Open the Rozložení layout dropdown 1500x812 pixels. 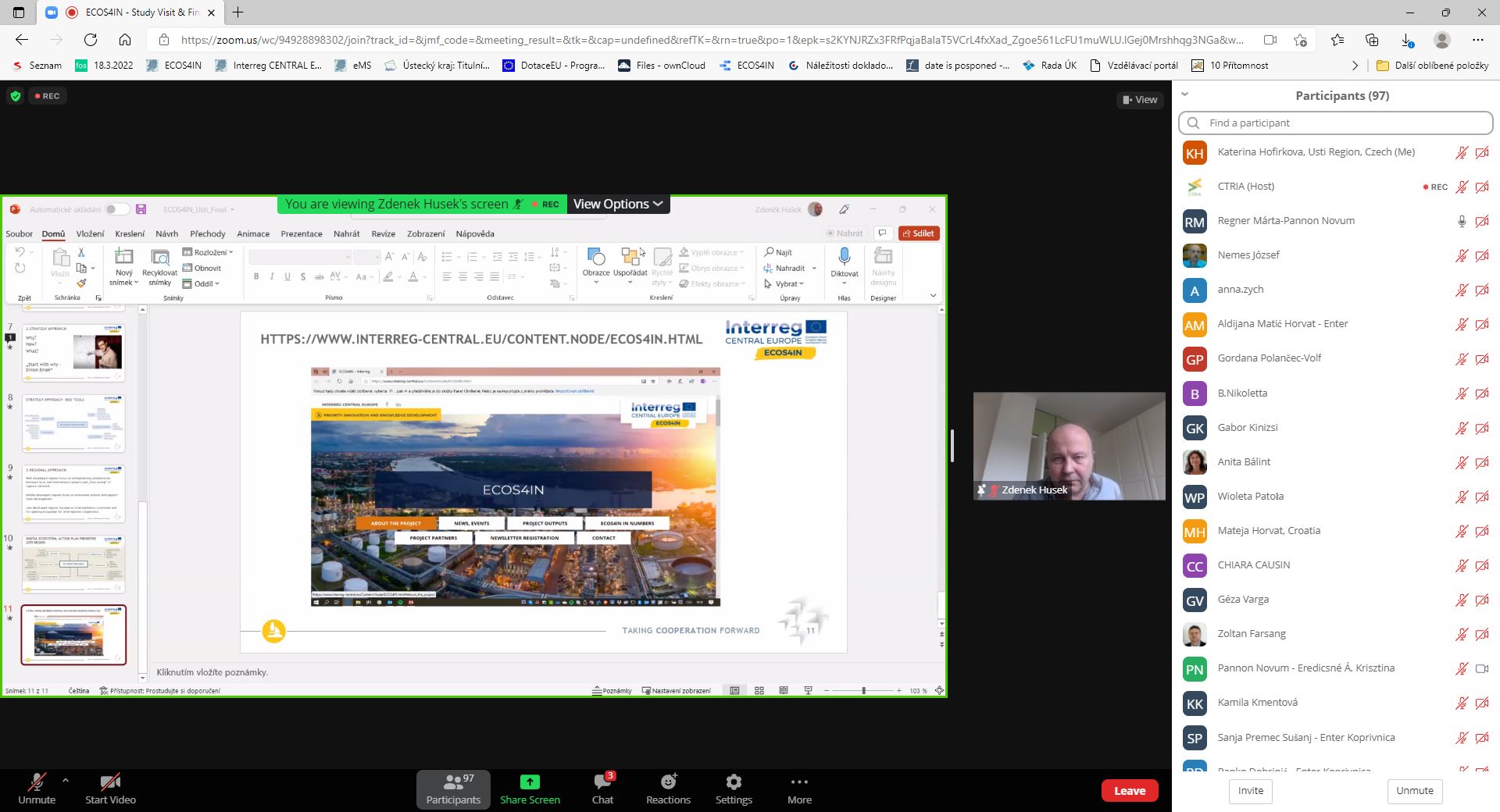(x=208, y=252)
